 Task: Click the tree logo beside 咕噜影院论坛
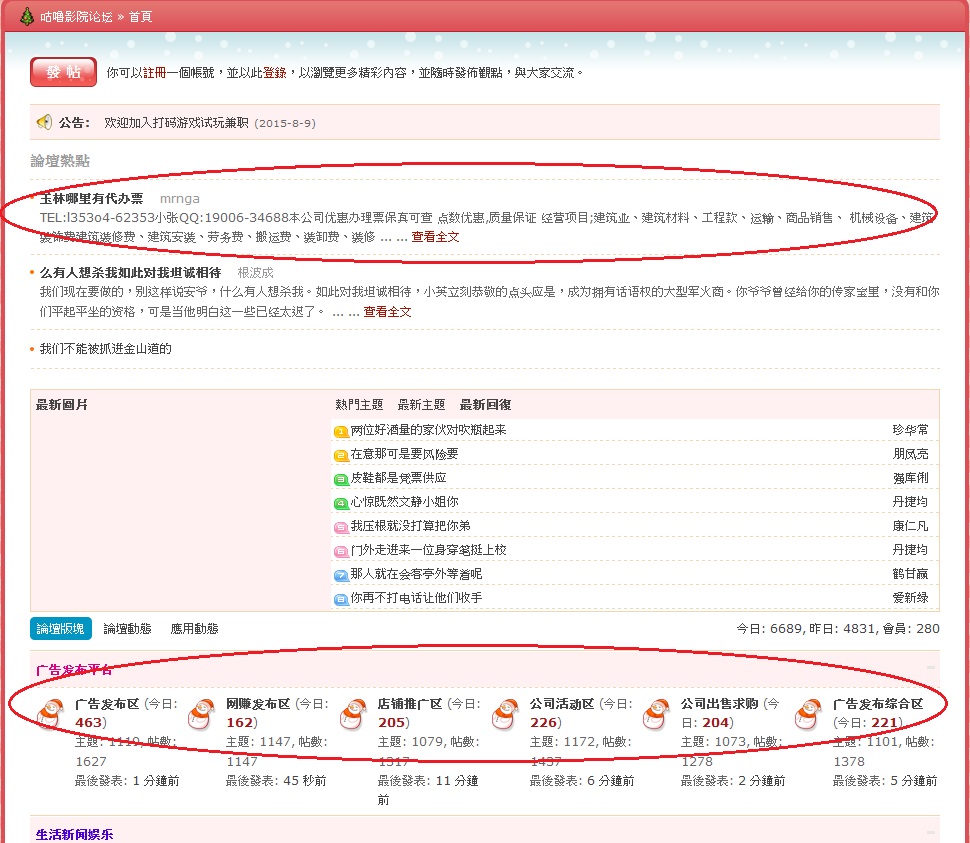[x=27, y=16]
